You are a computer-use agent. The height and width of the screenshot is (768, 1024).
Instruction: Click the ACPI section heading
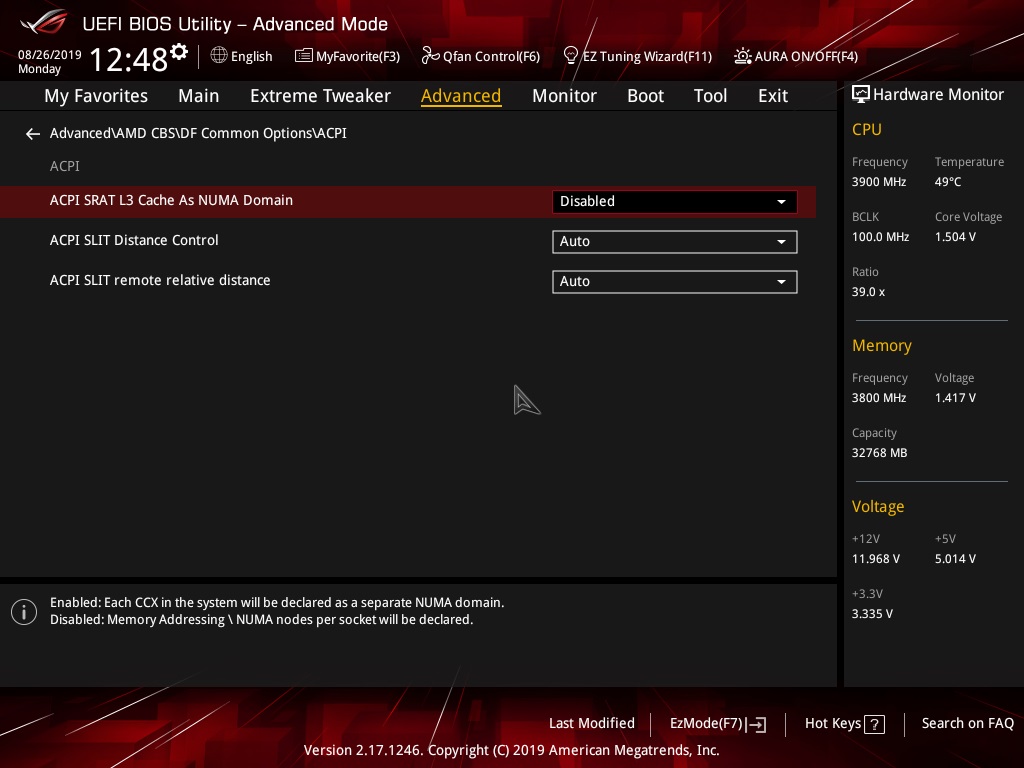point(65,167)
